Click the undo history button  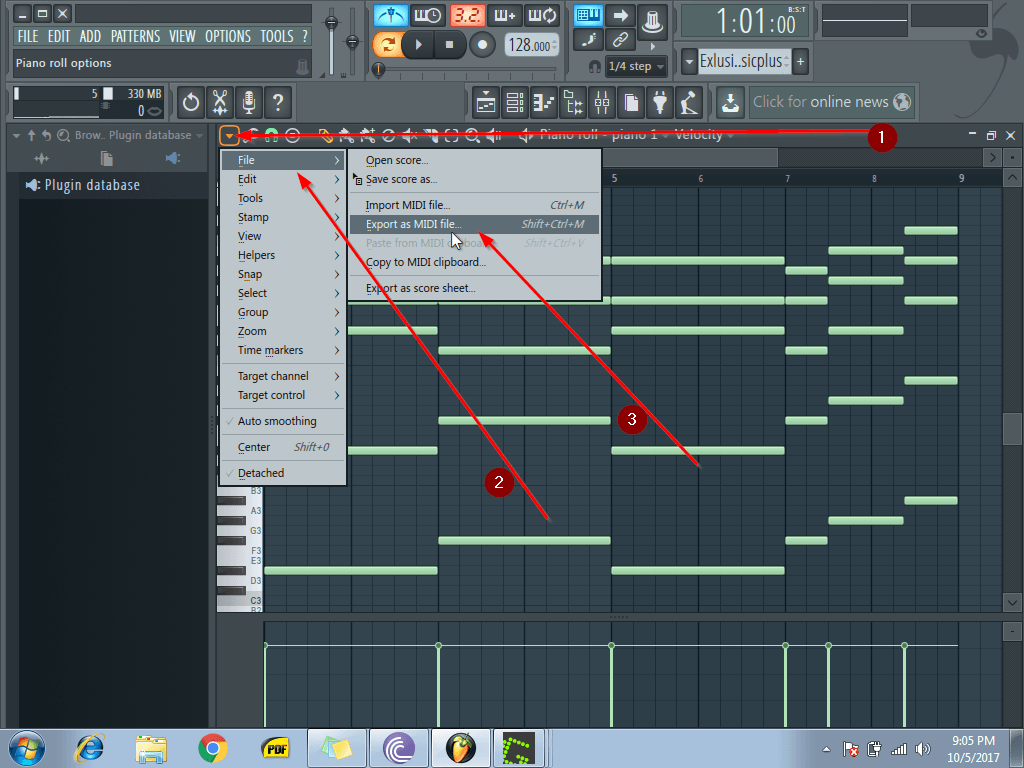click(x=191, y=103)
